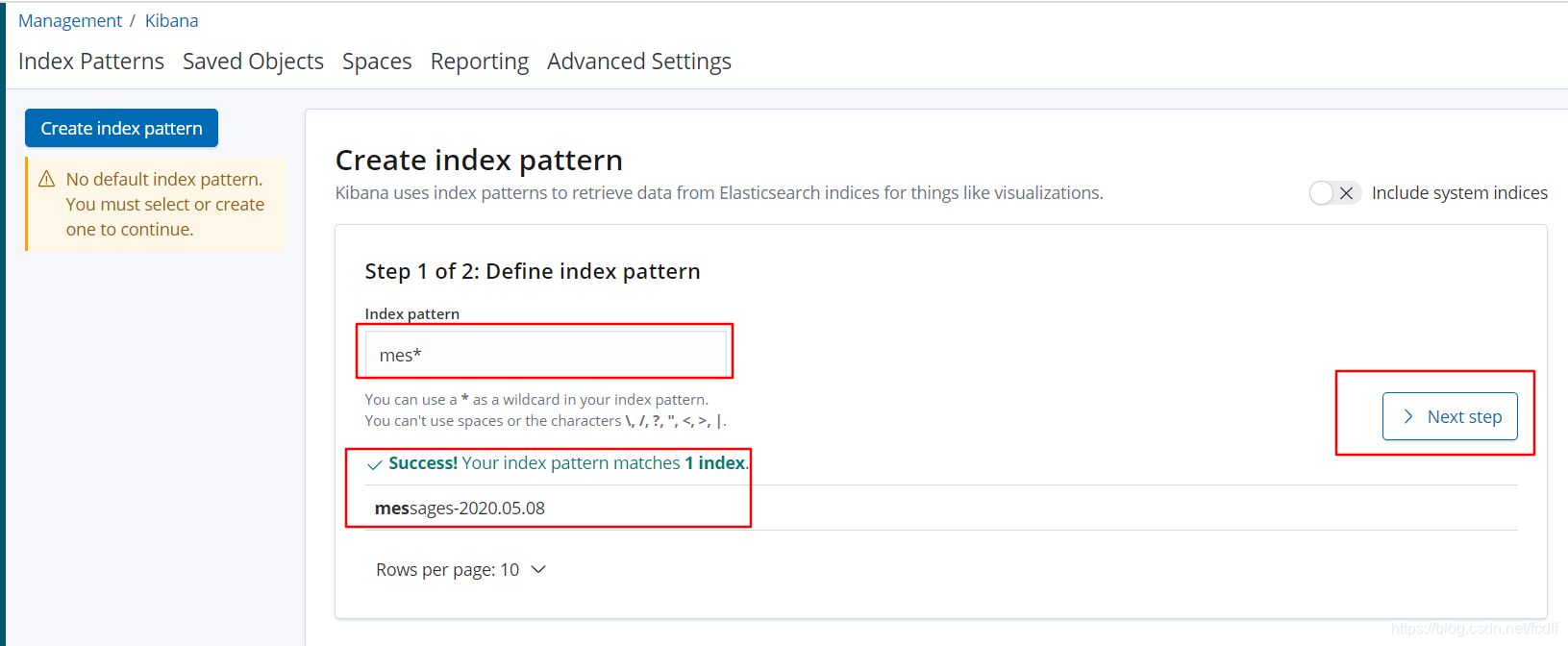Click the 'No default index pattern' warning text
The image size is (1568, 646).
(x=165, y=205)
